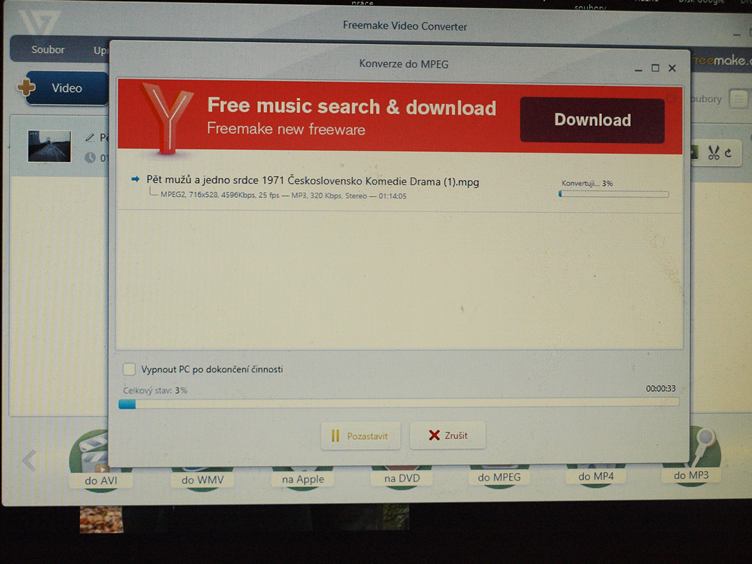This screenshot has height=564, width=752.
Task: Click the video thumbnail in file list
Action: pos(49,147)
